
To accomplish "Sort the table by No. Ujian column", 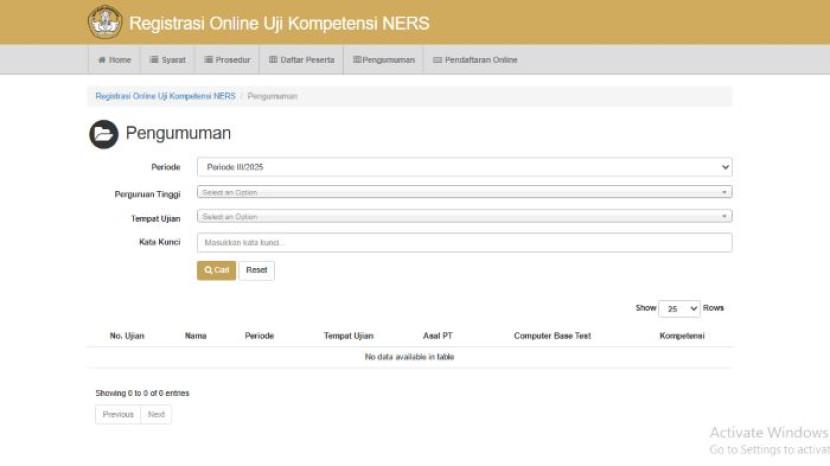I will tap(127, 336).
